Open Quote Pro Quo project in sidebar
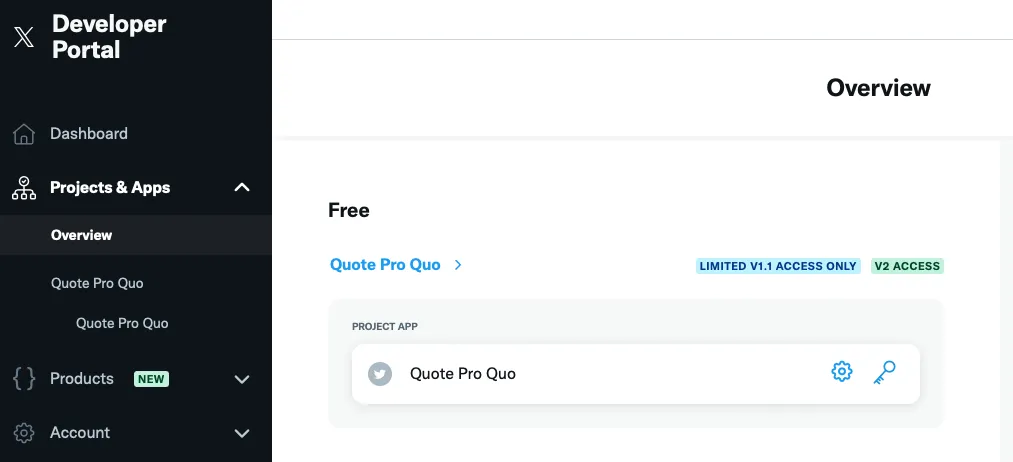This screenshot has height=462, width=1013. (97, 283)
